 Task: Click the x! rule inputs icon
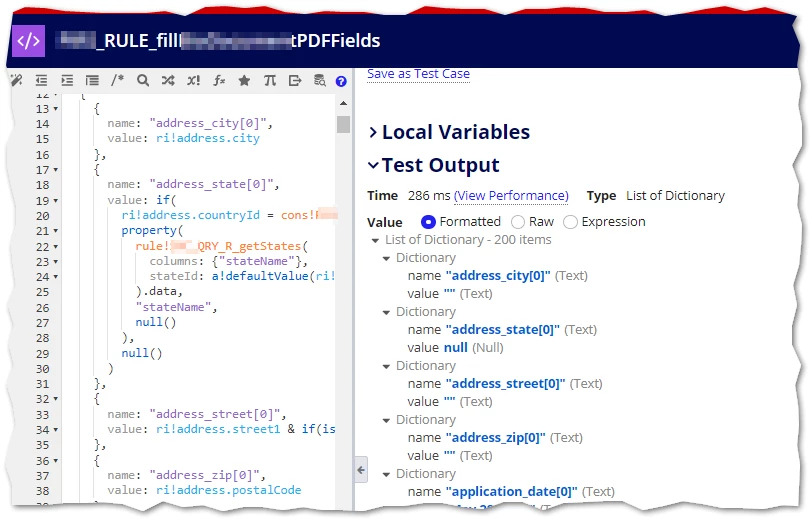coord(193,80)
